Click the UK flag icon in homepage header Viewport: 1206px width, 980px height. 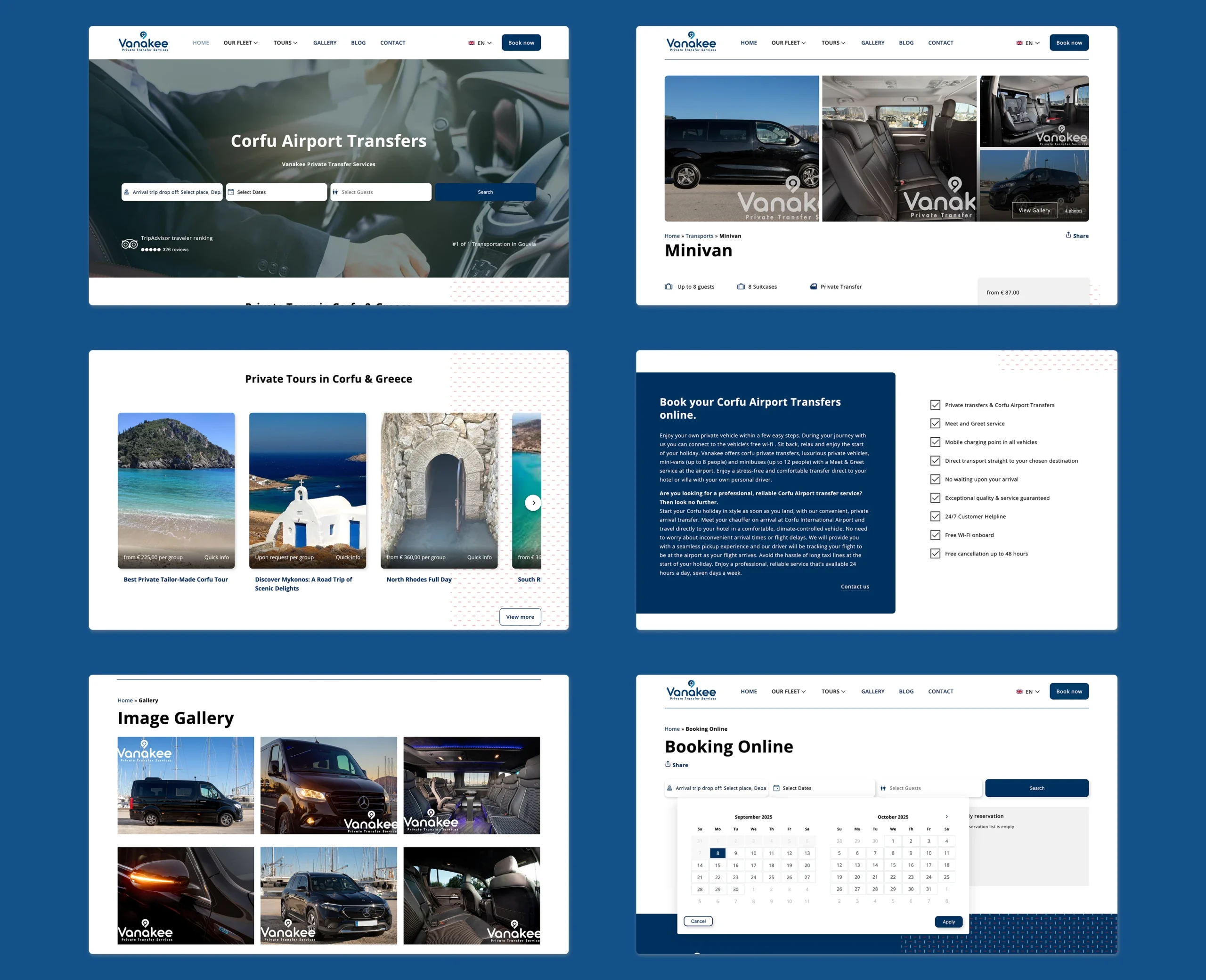[471, 43]
